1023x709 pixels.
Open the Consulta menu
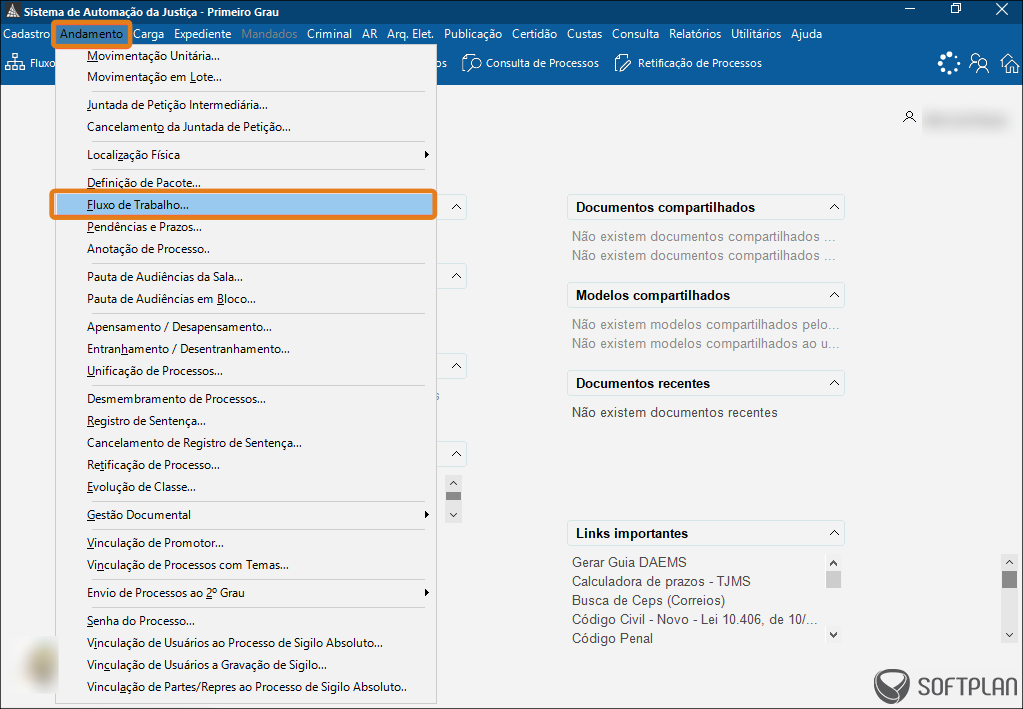635,34
